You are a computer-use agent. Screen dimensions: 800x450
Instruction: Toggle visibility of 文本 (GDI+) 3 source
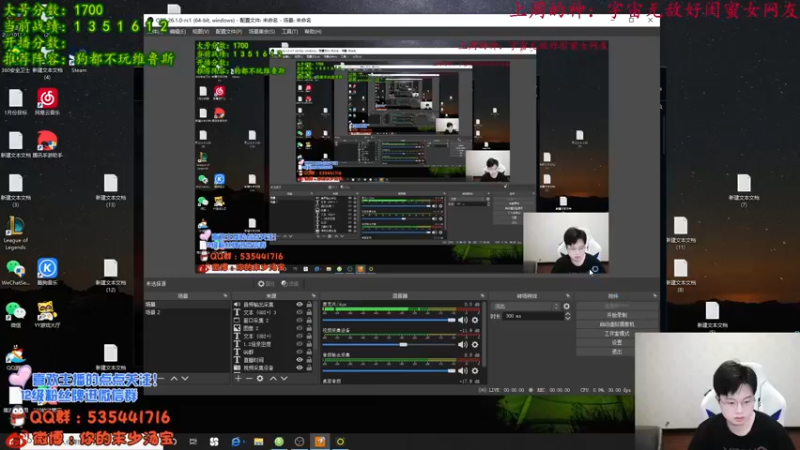(299, 312)
